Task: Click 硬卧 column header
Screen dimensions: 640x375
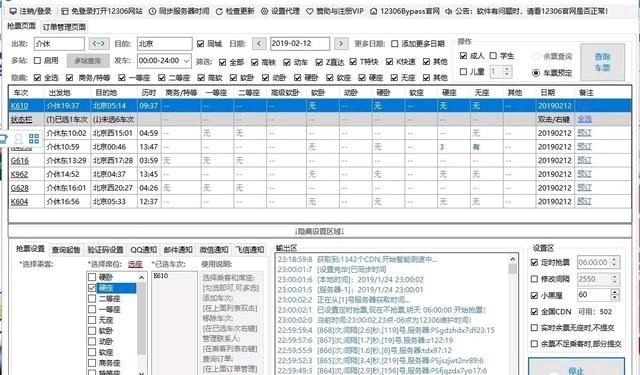Action: [x=384, y=93]
